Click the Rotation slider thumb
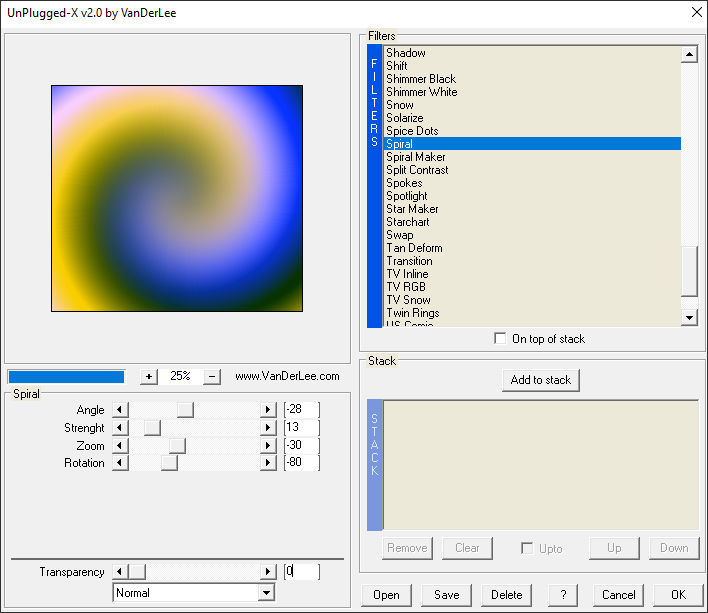The width and height of the screenshot is (708, 613). coord(169,463)
